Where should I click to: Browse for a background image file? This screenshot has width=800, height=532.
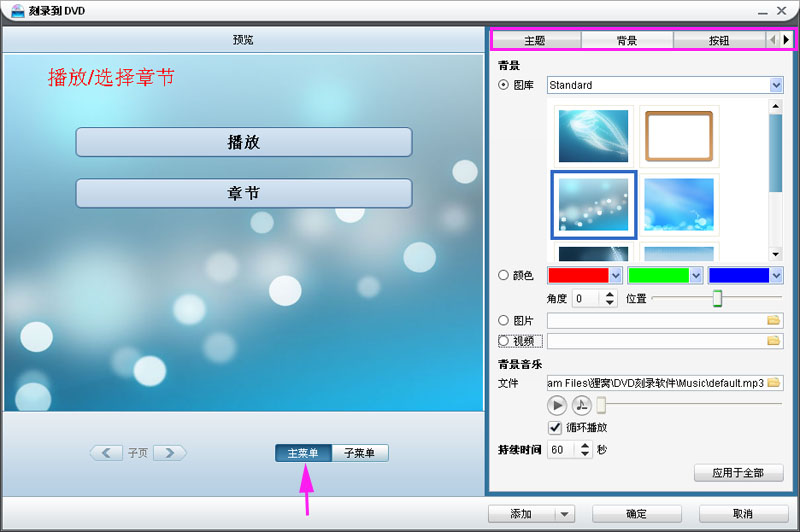pyautogui.click(x=773, y=320)
